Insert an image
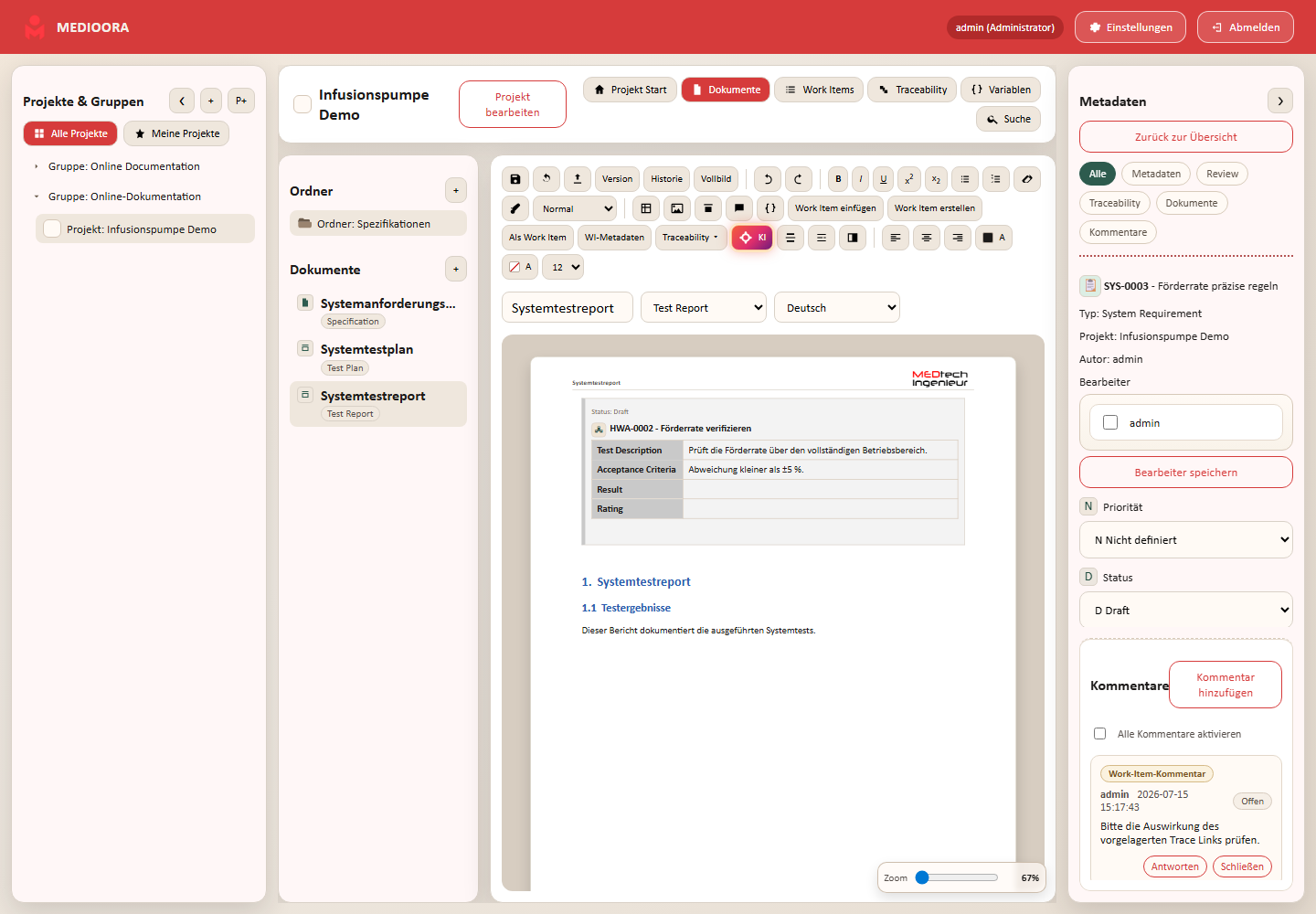 (677, 208)
